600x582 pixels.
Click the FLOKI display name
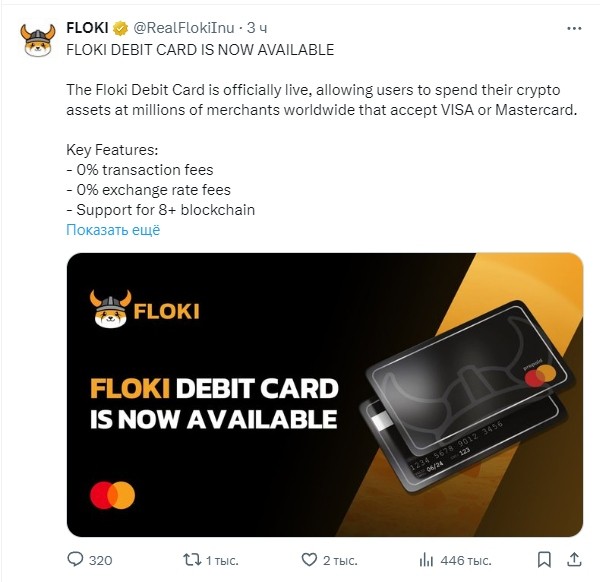click(x=87, y=28)
